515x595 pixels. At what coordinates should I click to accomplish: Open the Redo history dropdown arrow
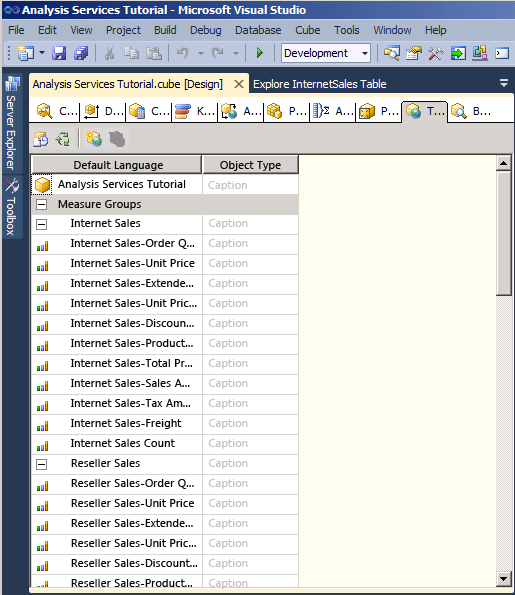pos(236,53)
